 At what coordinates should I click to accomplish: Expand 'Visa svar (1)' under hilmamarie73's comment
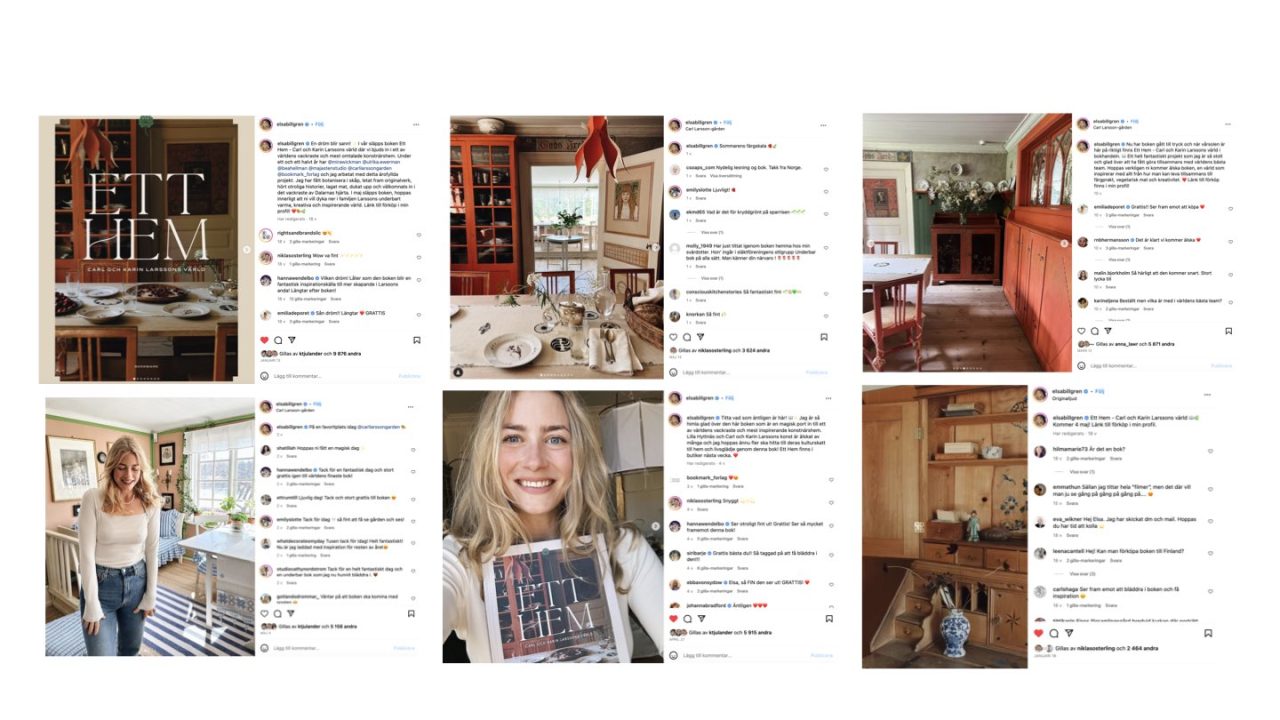pyautogui.click(x=1082, y=471)
